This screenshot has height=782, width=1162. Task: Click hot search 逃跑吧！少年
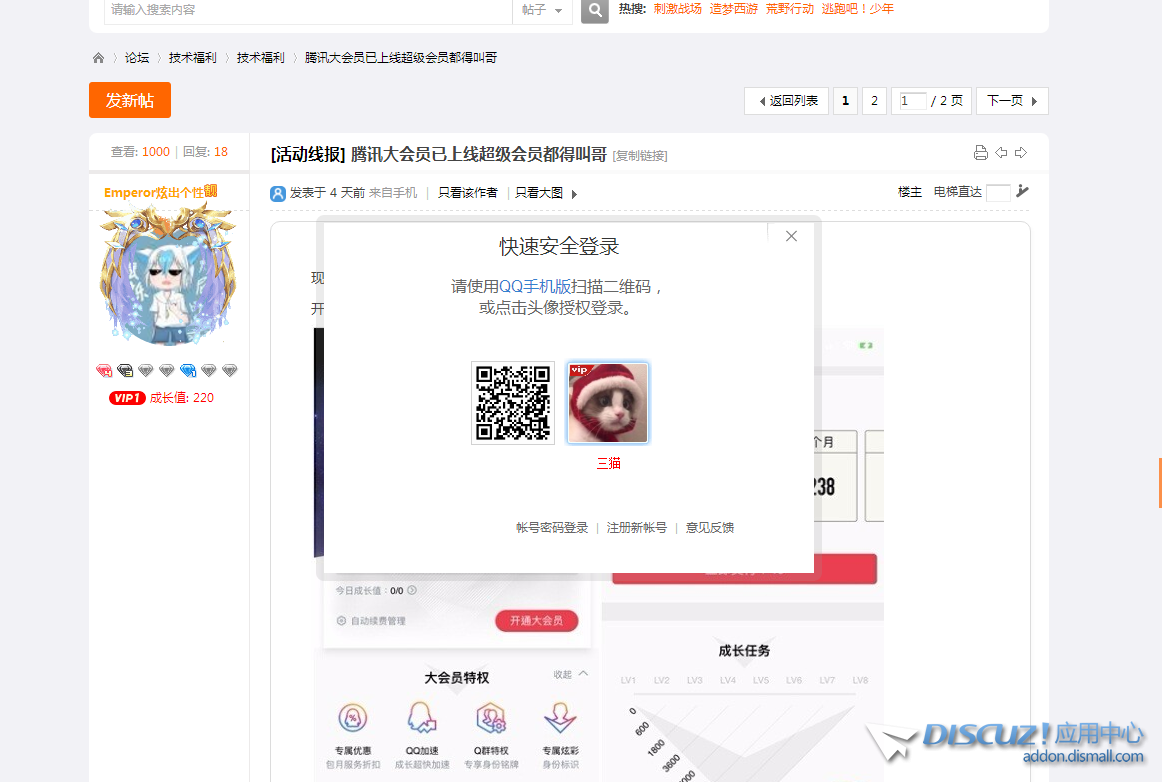pos(857,9)
